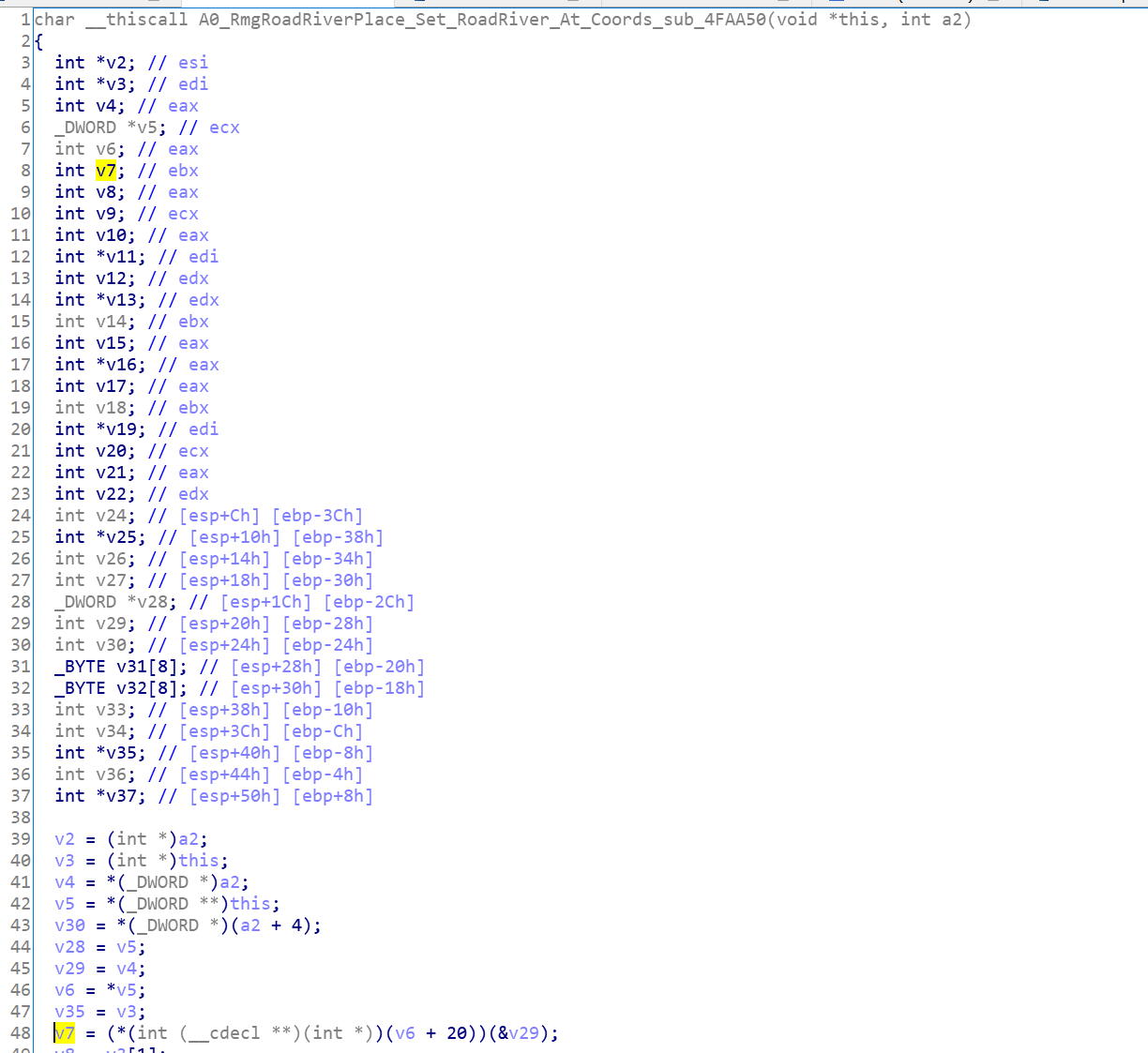Click the 'v6 = *v5;' statement
This screenshot has width=1148, height=1053.
(100, 990)
